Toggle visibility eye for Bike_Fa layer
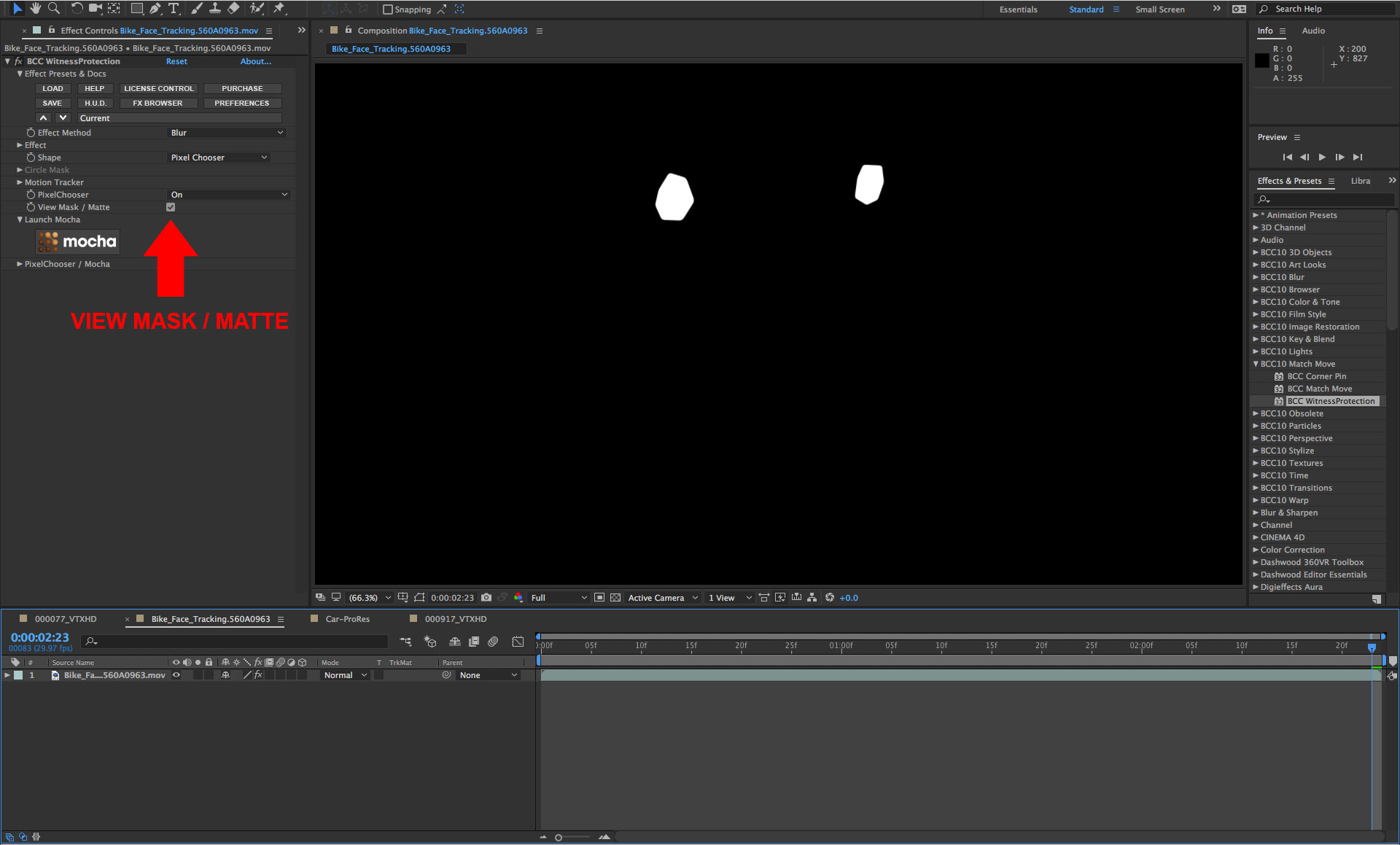 click(x=175, y=675)
